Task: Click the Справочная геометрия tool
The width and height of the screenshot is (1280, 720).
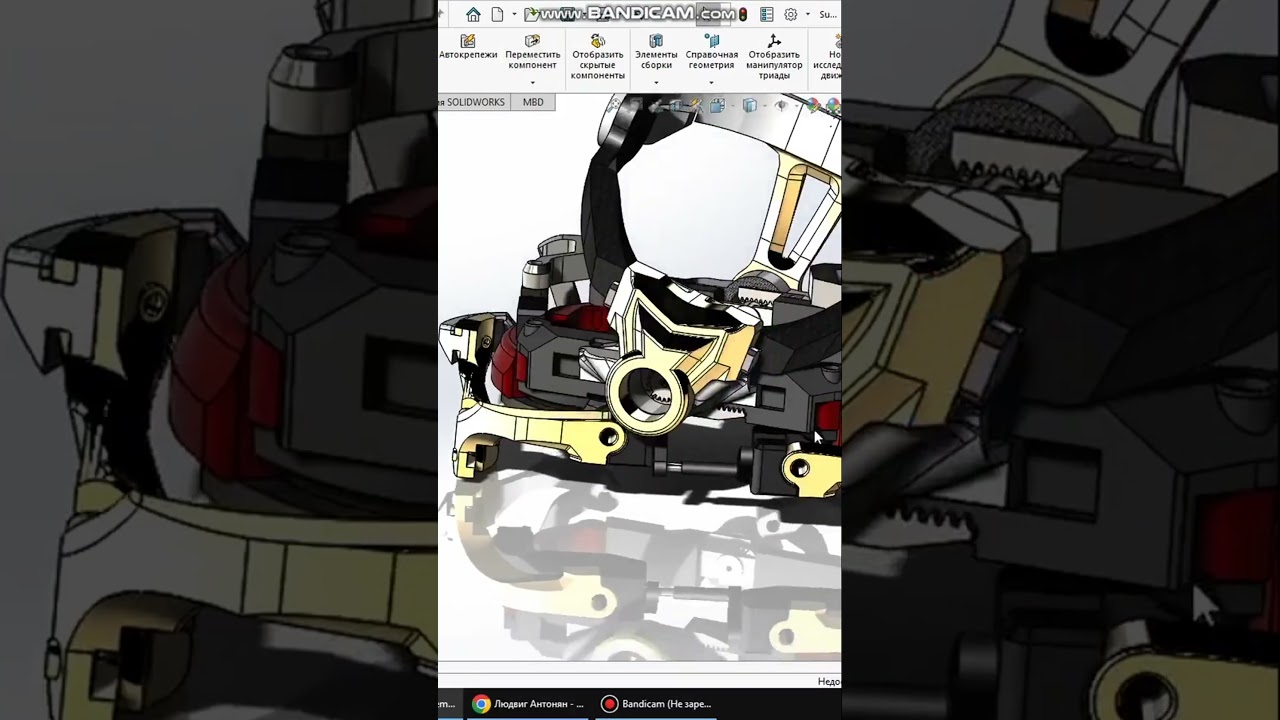Action: coord(712,52)
